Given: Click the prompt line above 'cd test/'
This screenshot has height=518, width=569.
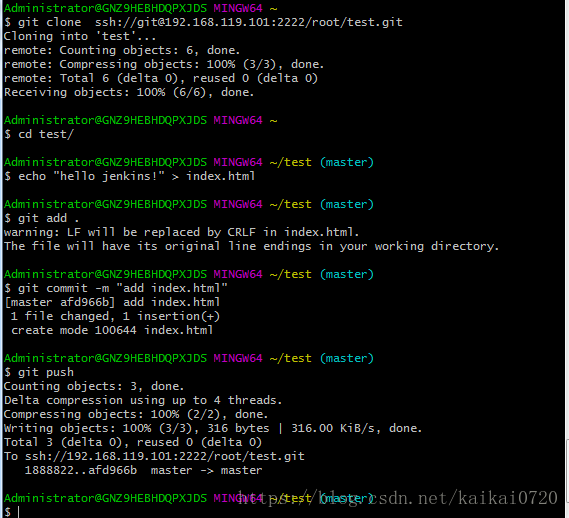Looking at the screenshot, I should (140, 120).
